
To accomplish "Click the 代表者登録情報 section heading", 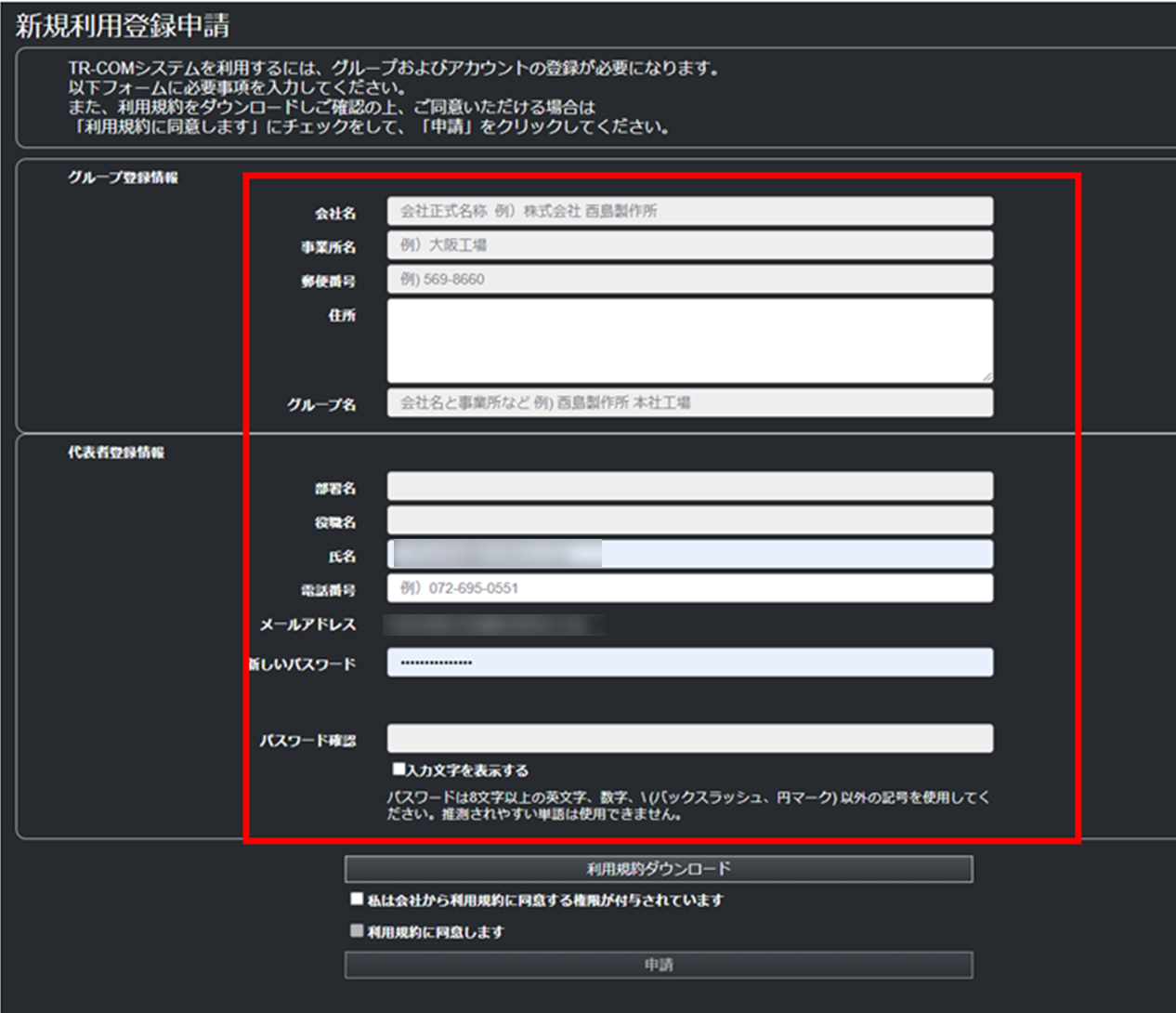I will 116,453.
